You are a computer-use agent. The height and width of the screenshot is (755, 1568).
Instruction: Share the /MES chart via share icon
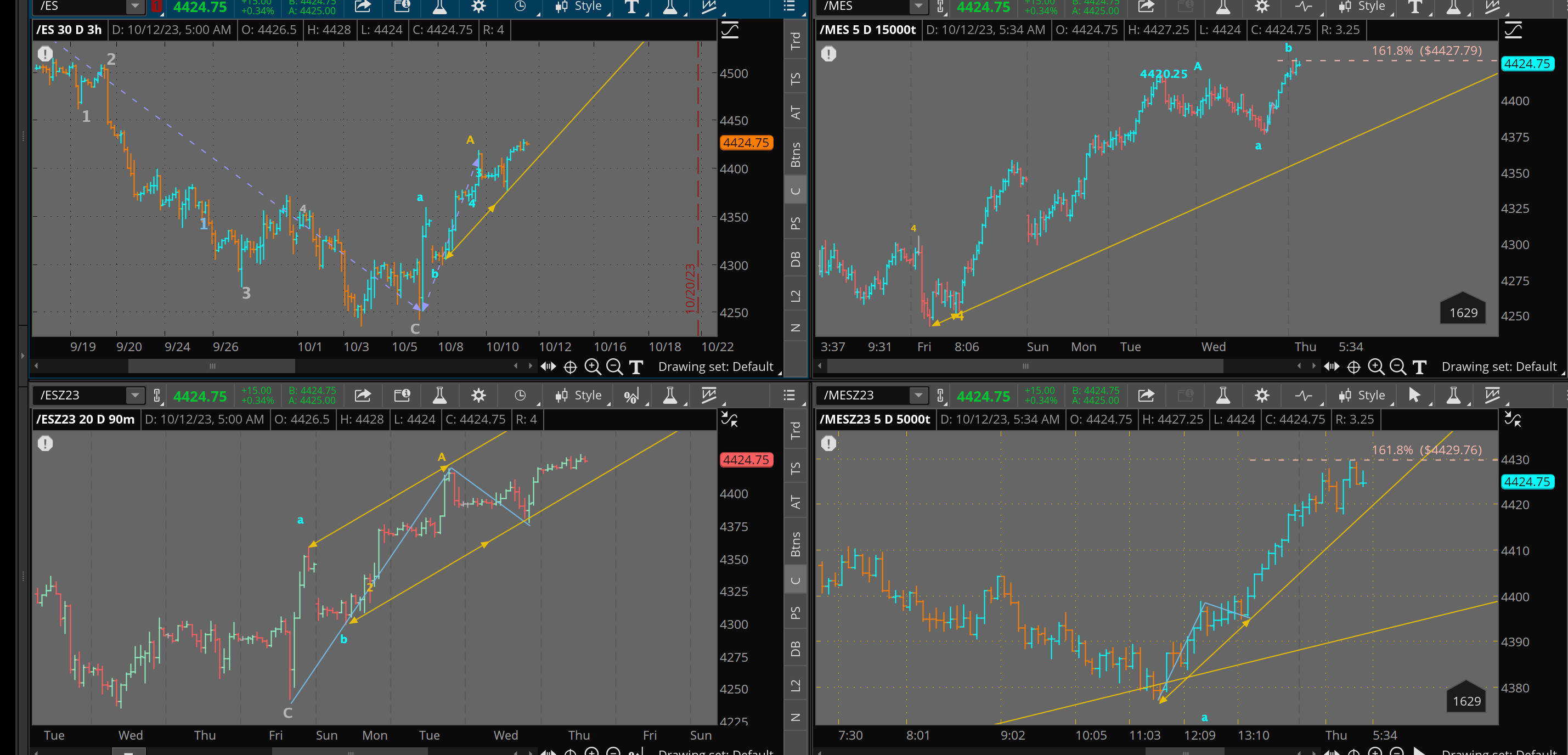[x=1146, y=6]
